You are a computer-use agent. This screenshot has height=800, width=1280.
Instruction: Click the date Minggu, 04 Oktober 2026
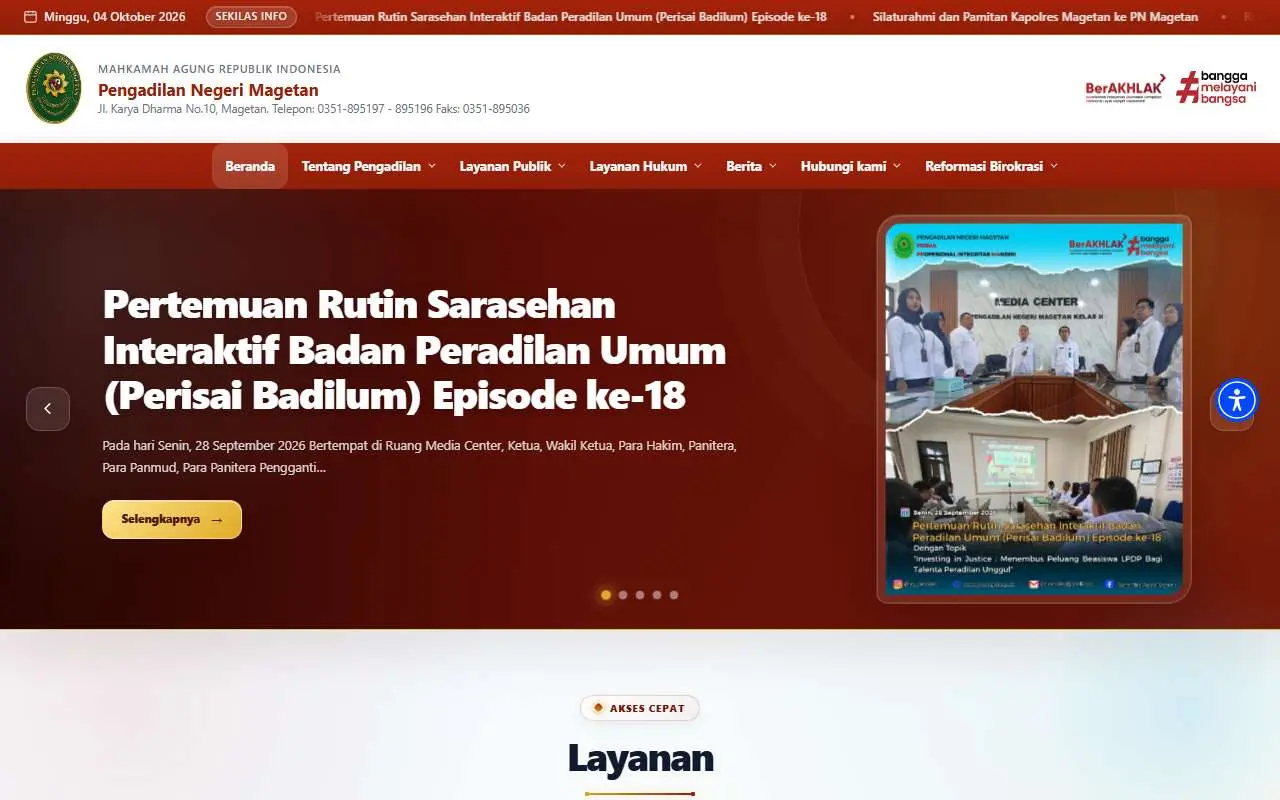pyautogui.click(x=115, y=17)
